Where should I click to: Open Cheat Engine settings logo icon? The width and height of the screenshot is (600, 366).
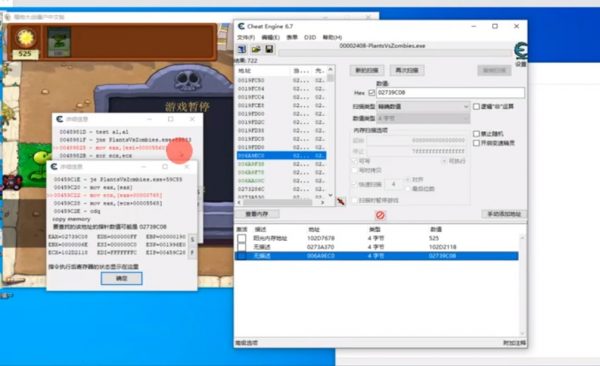tap(520, 52)
